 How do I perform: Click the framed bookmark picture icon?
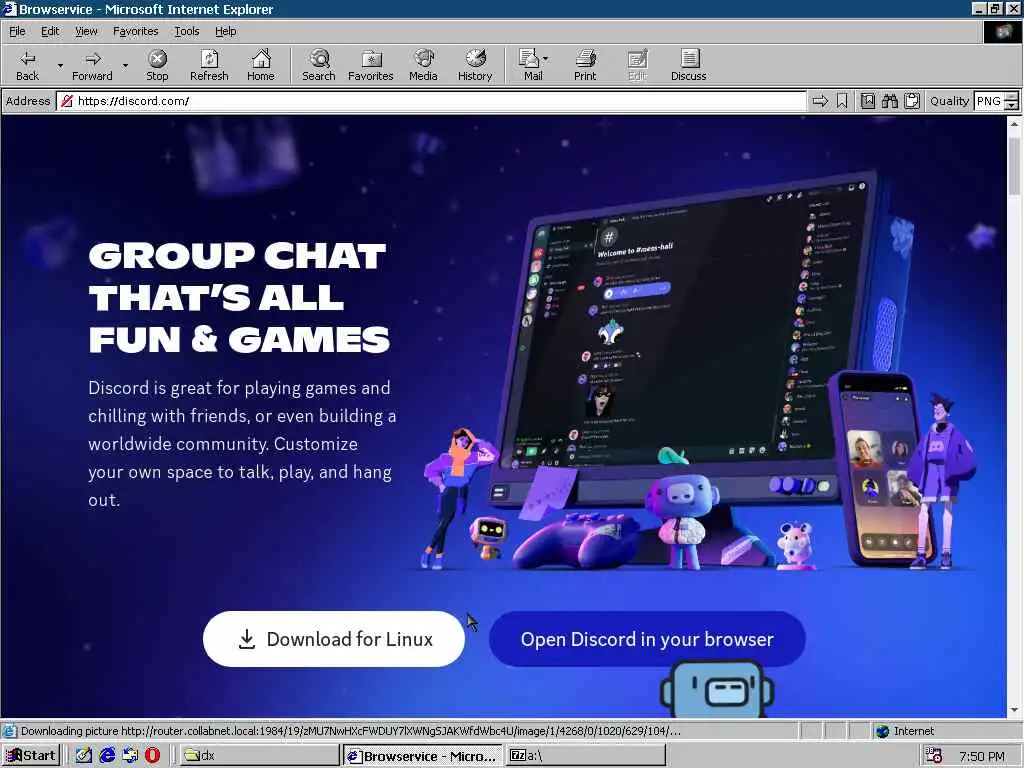click(868, 101)
